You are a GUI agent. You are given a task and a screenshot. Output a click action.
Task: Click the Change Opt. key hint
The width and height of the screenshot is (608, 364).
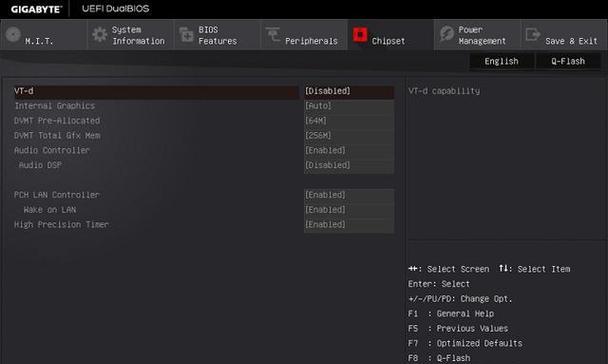coord(460,299)
